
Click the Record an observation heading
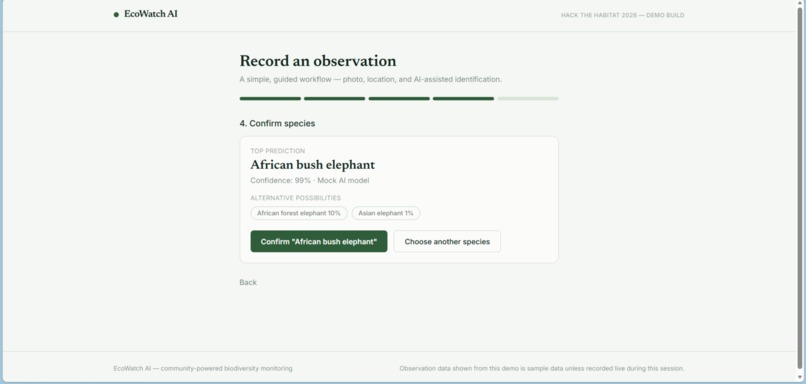[x=318, y=61]
